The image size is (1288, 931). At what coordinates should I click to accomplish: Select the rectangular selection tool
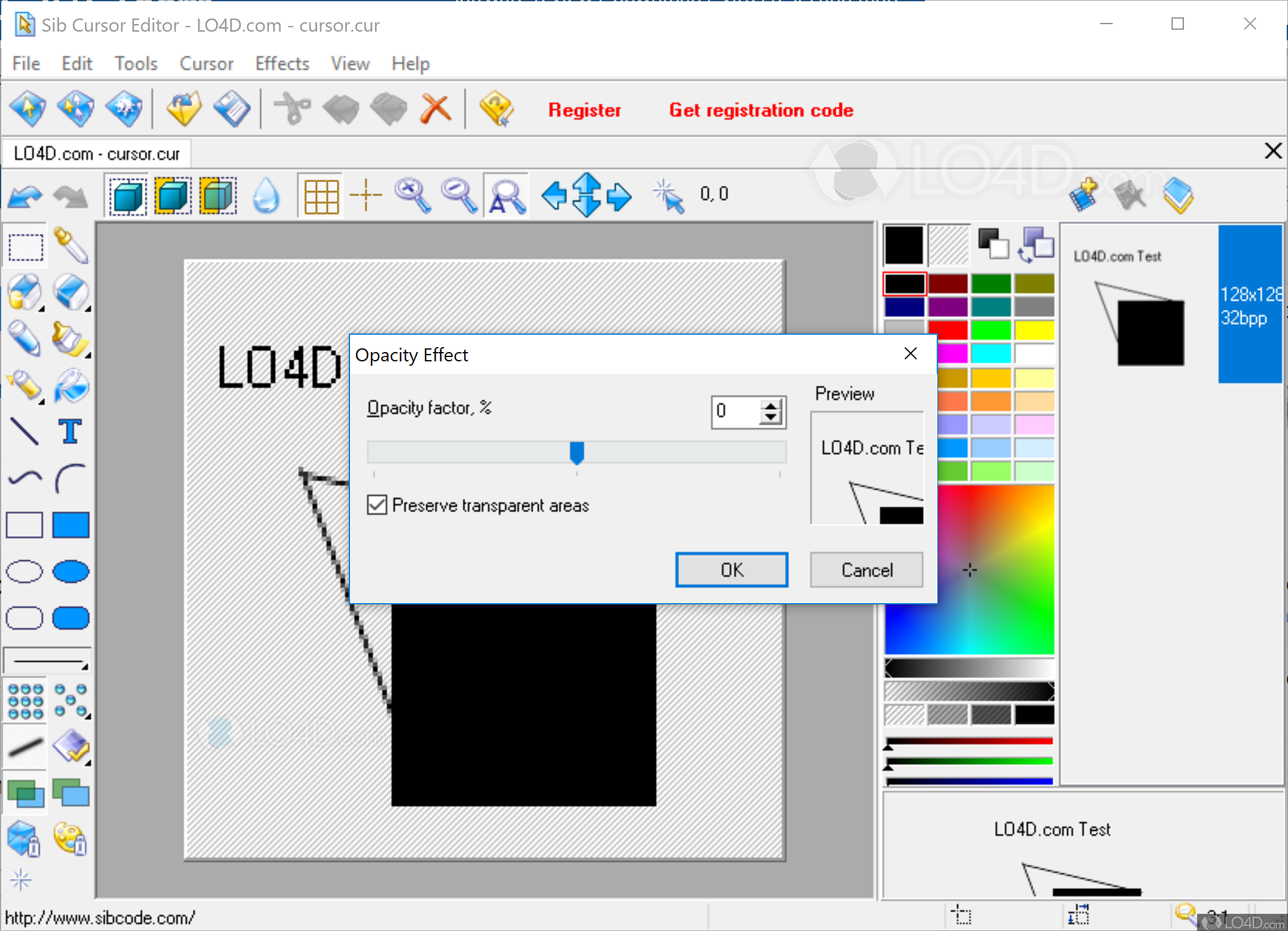(x=25, y=246)
